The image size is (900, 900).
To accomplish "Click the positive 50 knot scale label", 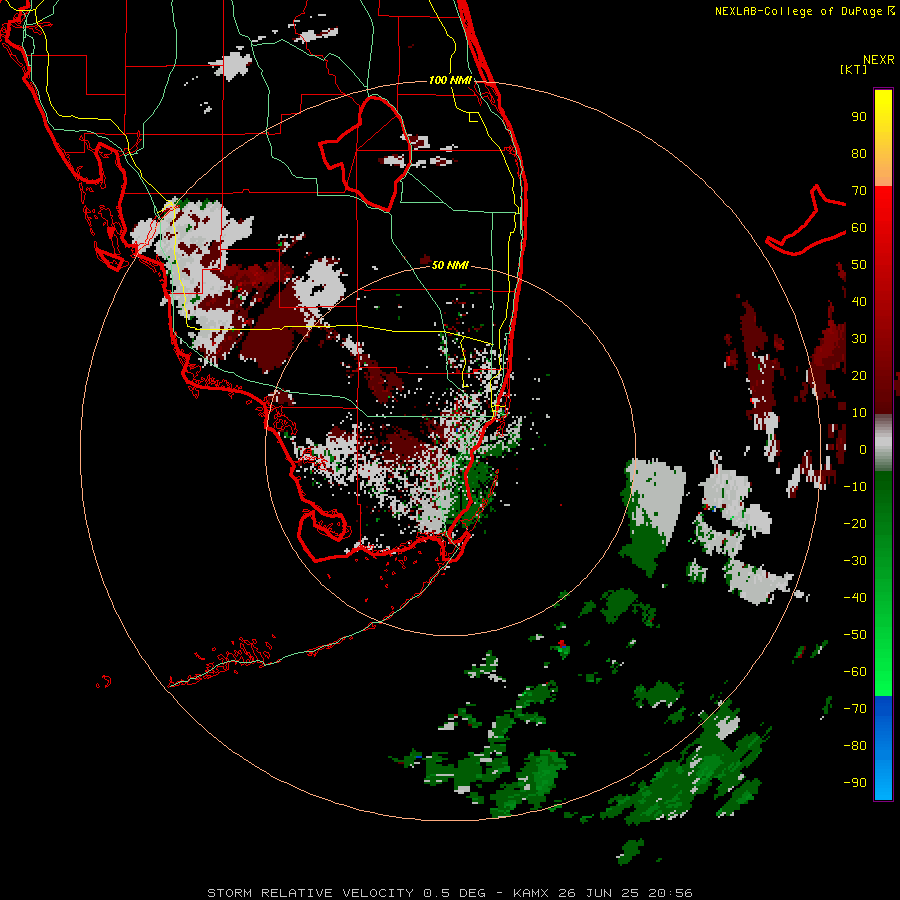I will [x=859, y=265].
